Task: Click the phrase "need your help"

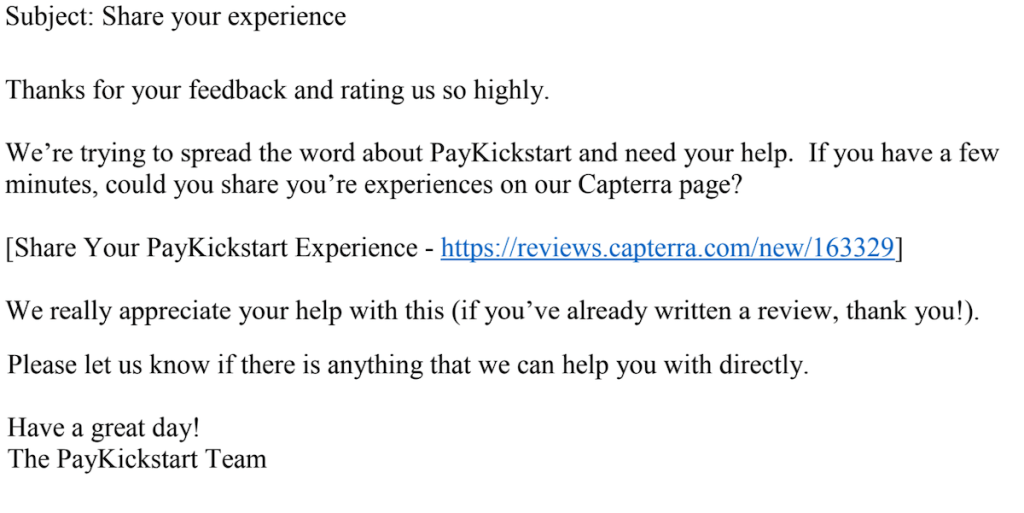Action: click(698, 154)
